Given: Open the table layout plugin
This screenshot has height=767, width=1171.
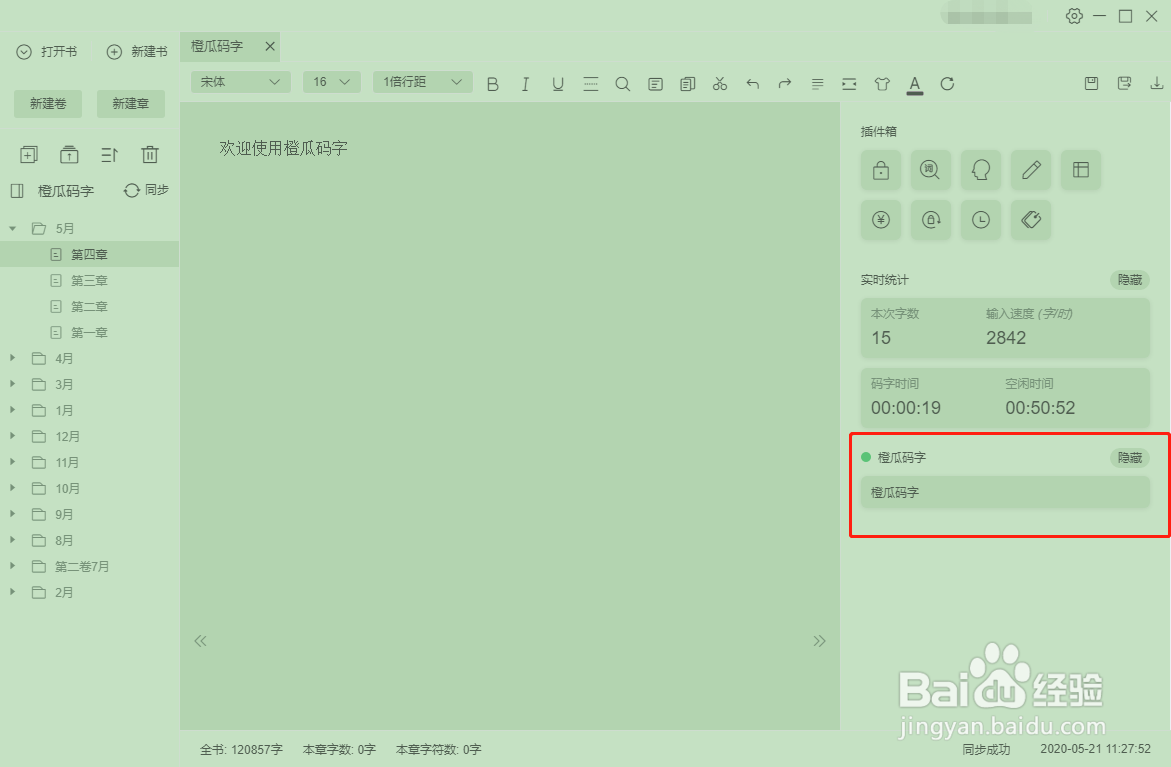Looking at the screenshot, I should 1081,170.
